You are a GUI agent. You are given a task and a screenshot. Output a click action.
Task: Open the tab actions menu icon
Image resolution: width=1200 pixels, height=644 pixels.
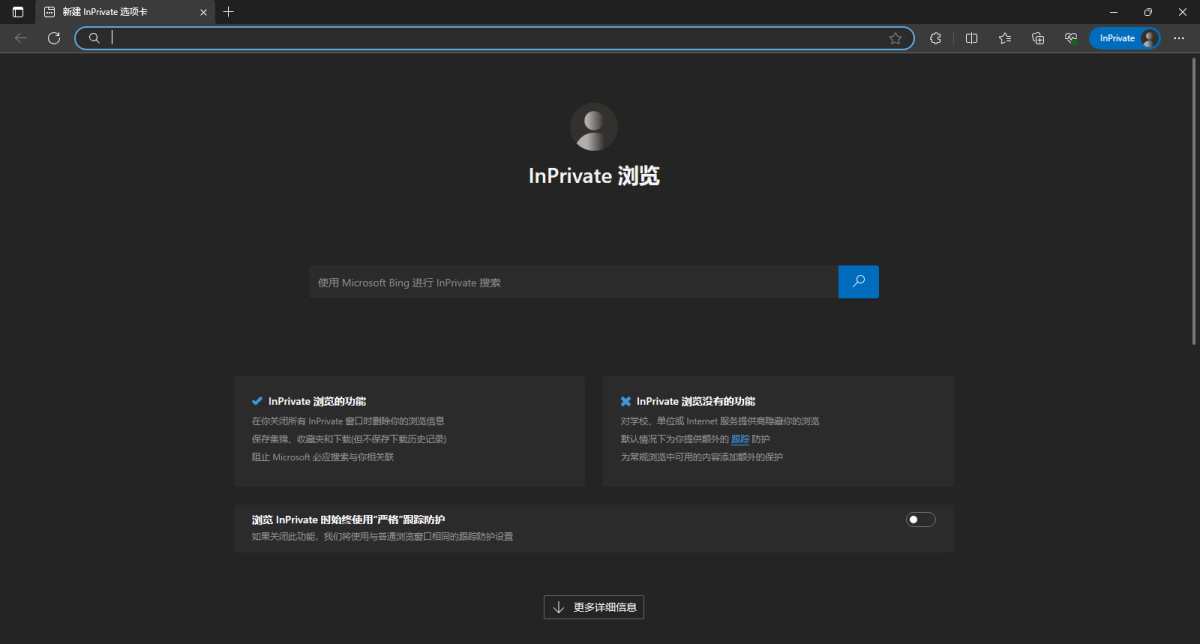pyautogui.click(x=17, y=12)
